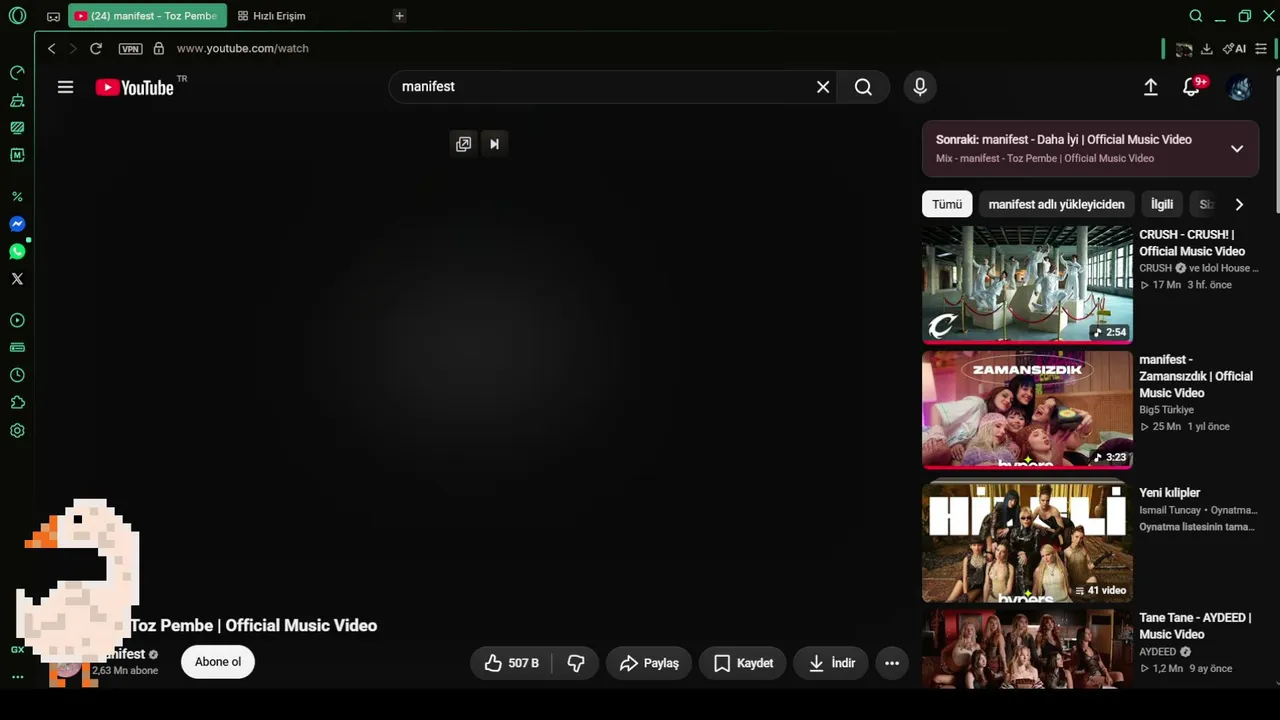The width and height of the screenshot is (1280, 720).
Task: Skip to next video icon above player
Action: [x=494, y=144]
